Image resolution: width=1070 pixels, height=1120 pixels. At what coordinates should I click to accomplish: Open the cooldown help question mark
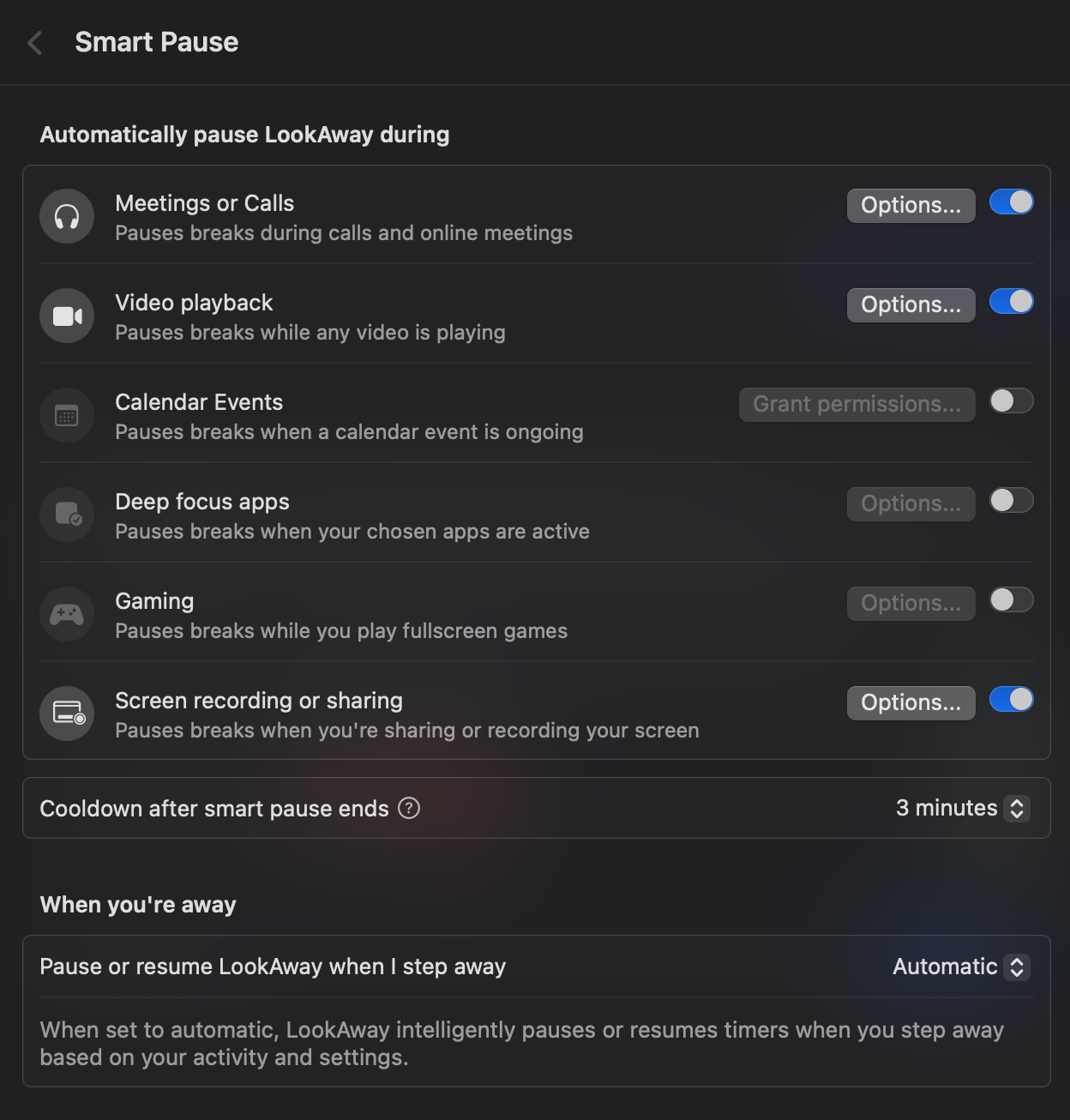point(409,808)
